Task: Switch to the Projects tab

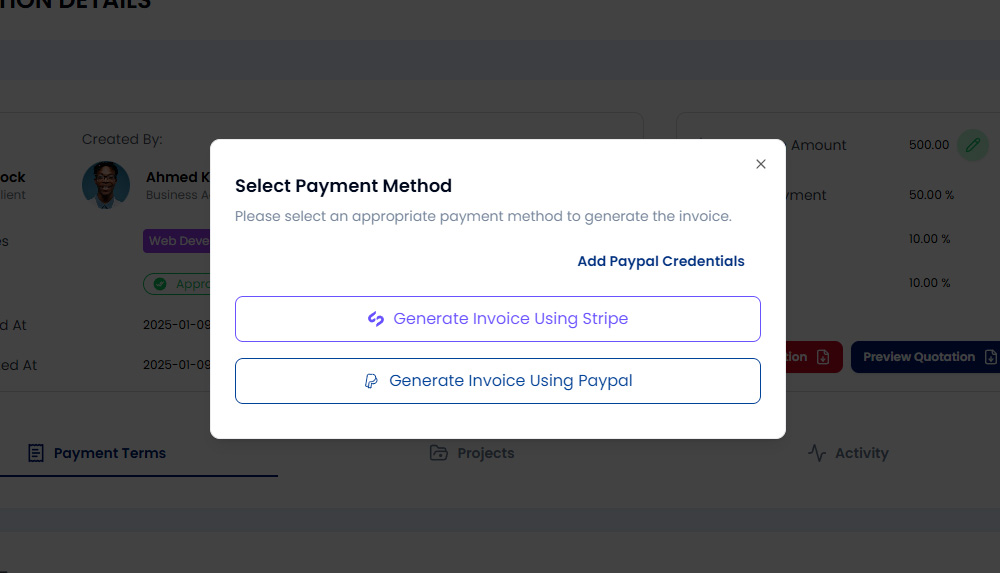Action: (x=472, y=453)
